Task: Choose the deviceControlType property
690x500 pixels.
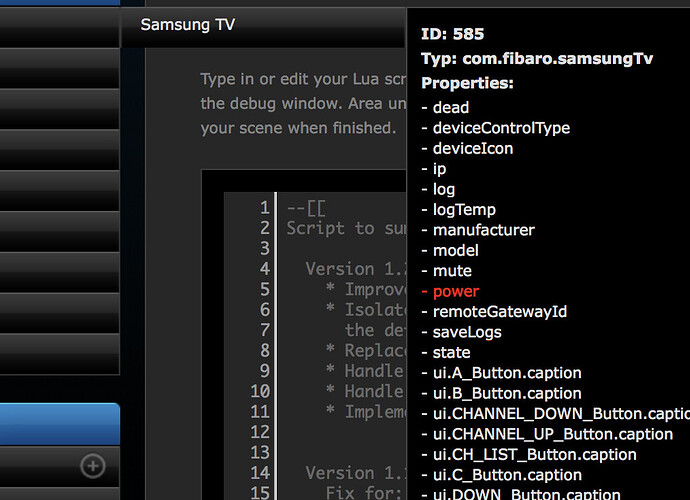Action: pos(501,128)
